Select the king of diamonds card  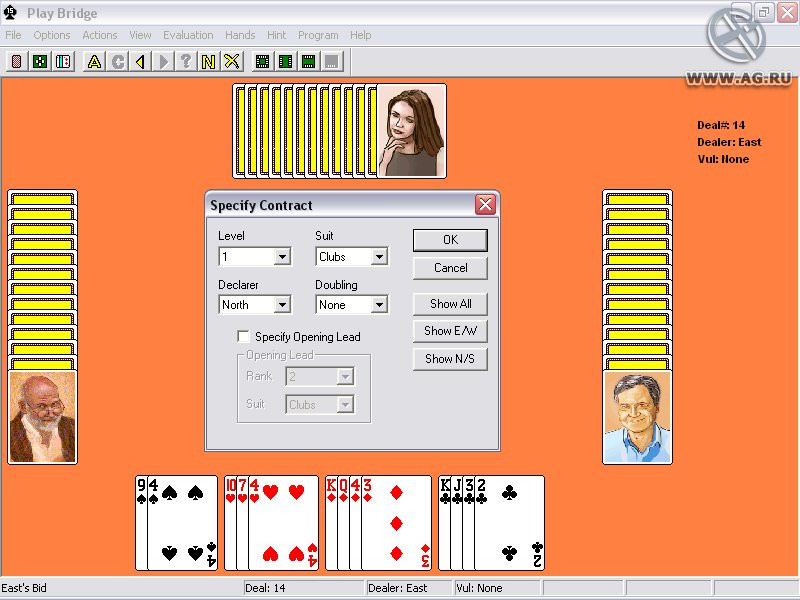[331, 523]
